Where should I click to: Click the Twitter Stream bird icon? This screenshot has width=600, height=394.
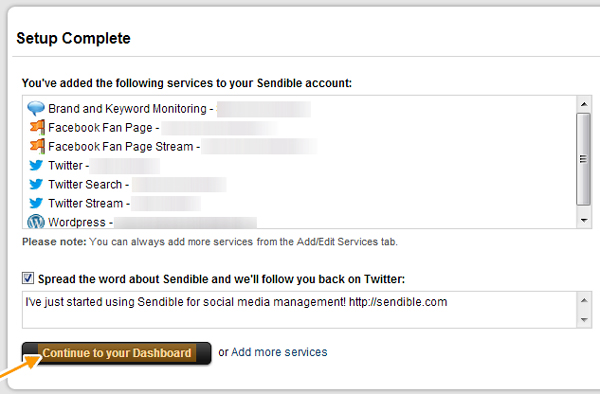point(36,203)
